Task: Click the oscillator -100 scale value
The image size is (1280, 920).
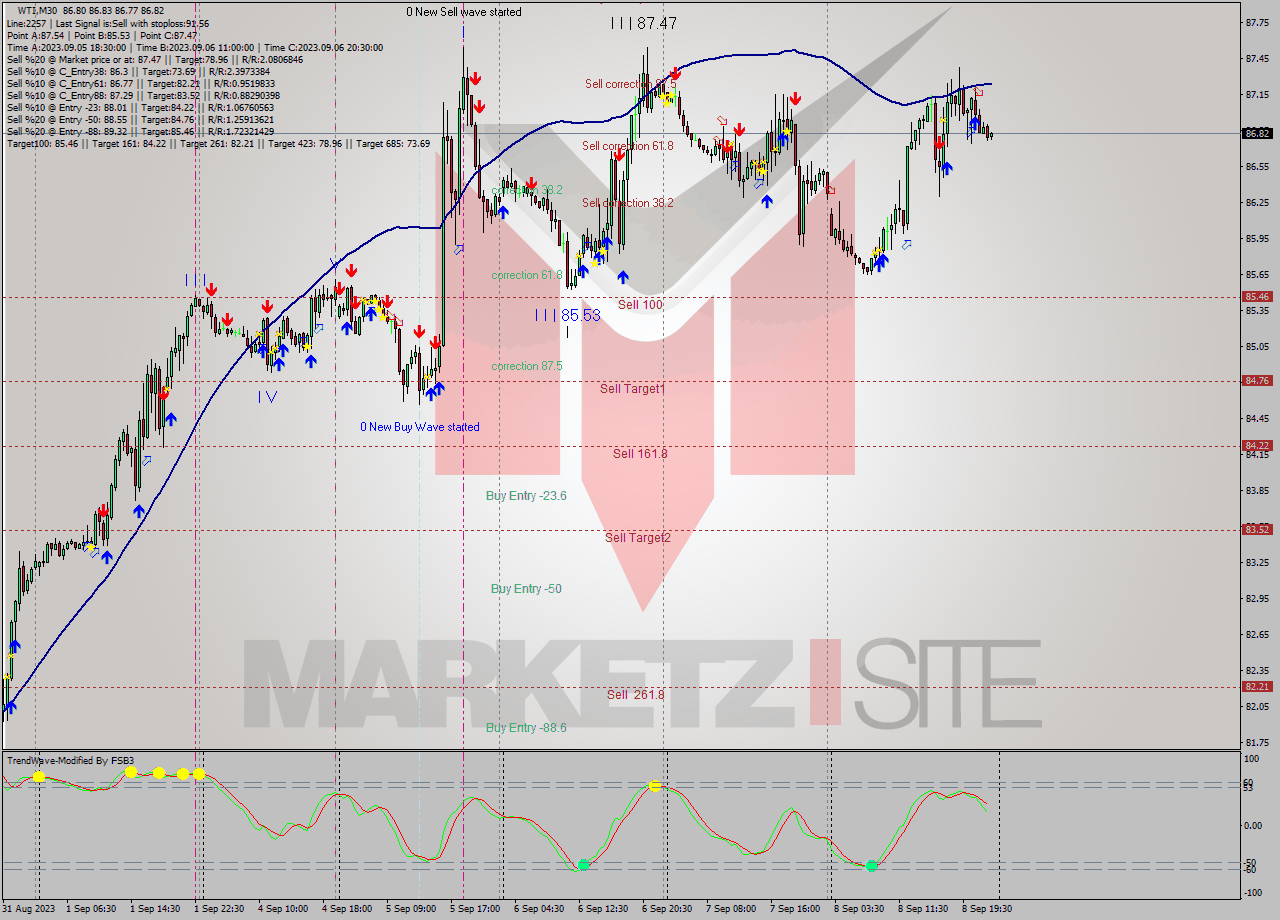Action: click(x=1251, y=892)
